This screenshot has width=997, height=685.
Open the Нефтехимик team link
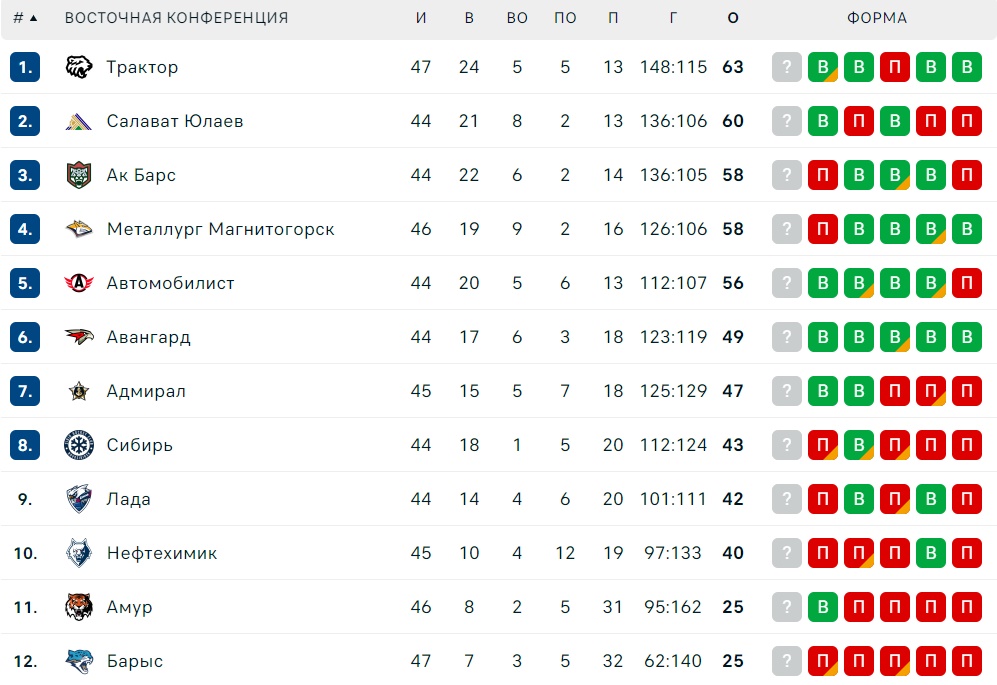[162, 553]
